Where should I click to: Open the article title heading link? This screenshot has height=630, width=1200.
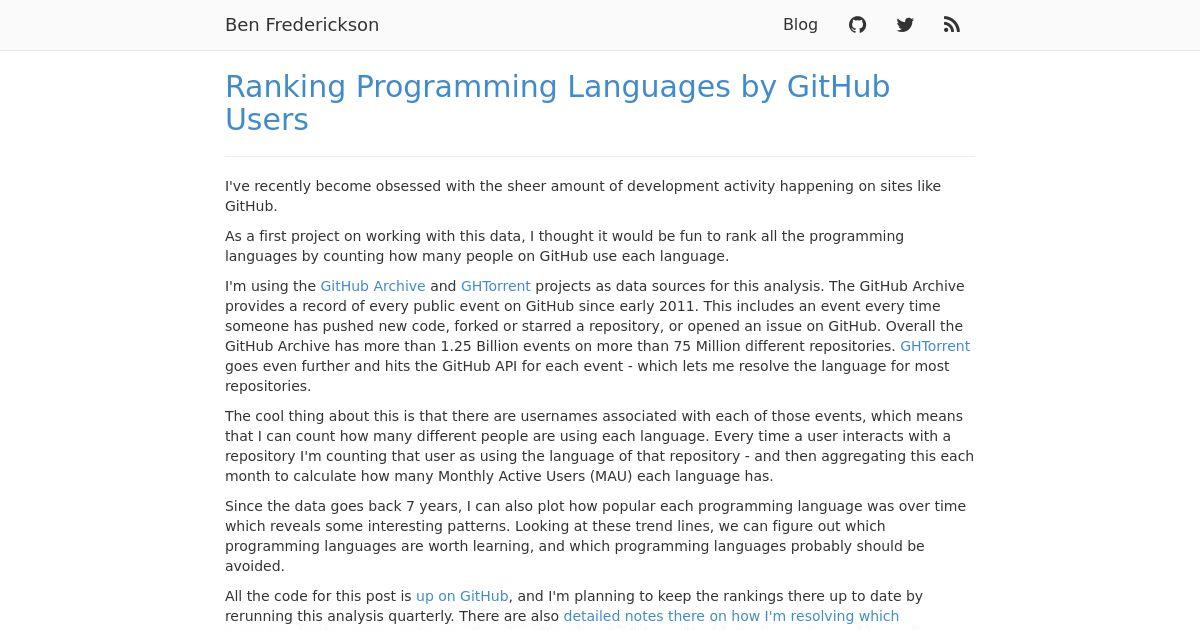557,103
